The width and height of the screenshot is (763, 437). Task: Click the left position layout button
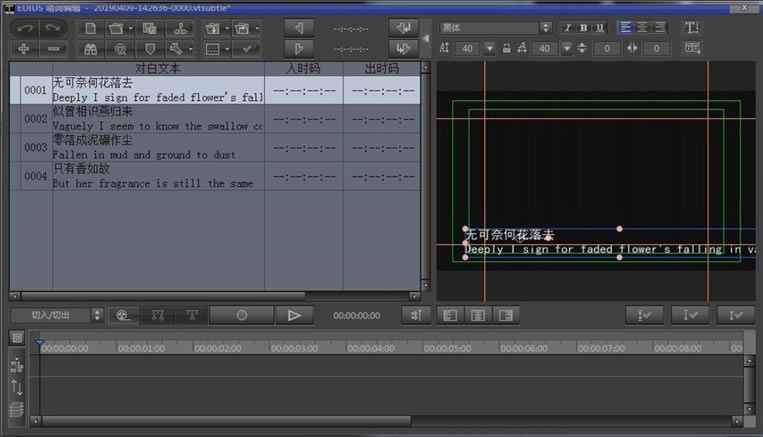(450, 315)
